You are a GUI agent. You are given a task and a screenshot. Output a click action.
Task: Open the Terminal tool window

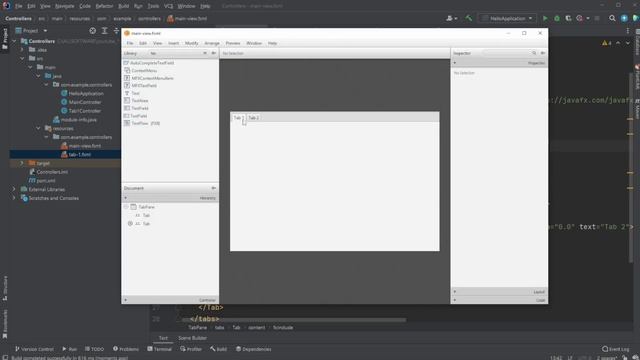[159, 349]
